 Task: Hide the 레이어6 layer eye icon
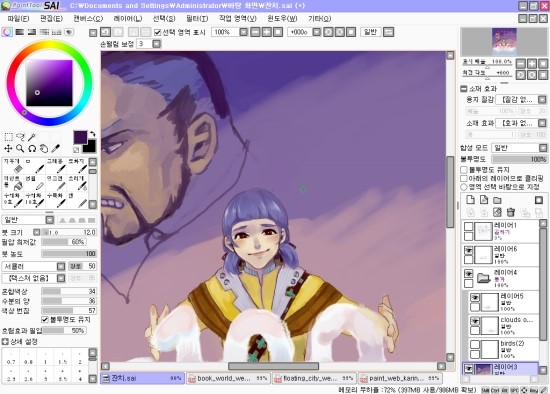click(468, 250)
